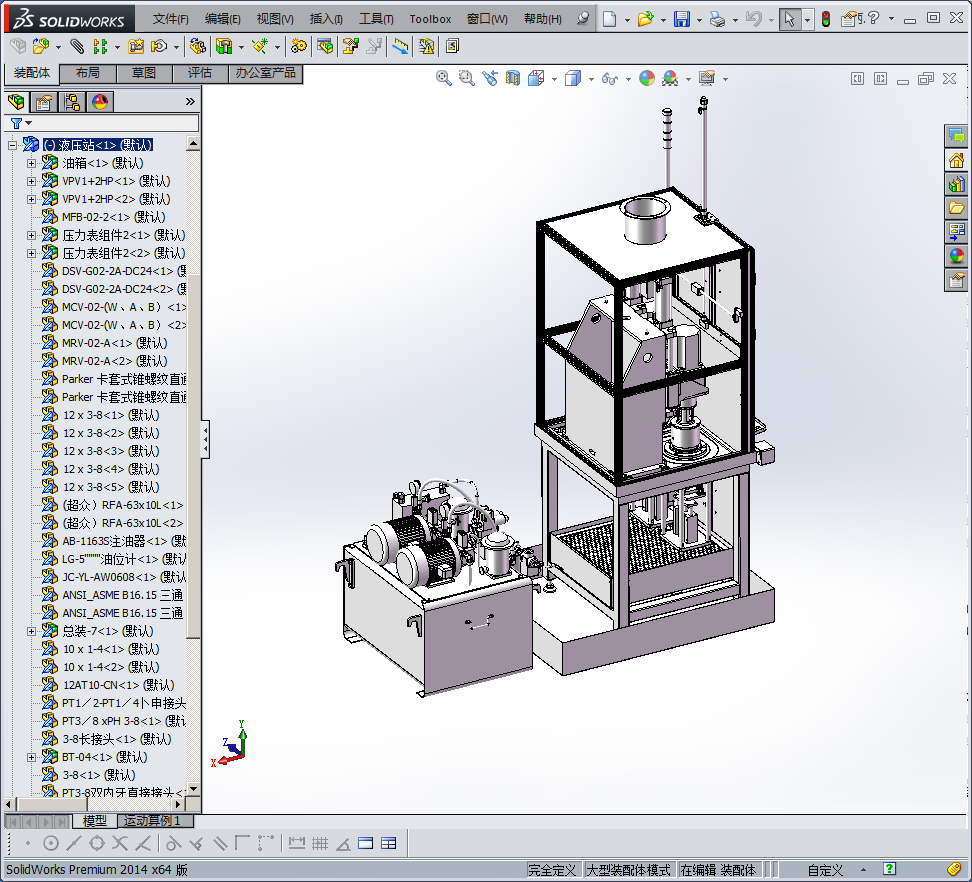Open the DisplayManager panel tab
Screen dimensions: 972x882
tap(100, 102)
